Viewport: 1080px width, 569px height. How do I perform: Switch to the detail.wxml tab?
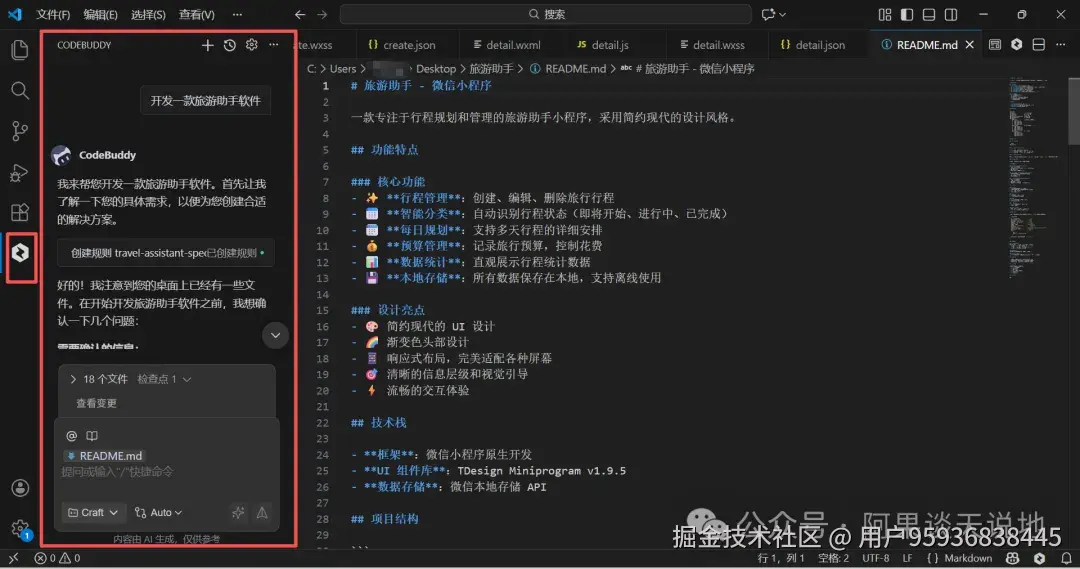pos(512,45)
